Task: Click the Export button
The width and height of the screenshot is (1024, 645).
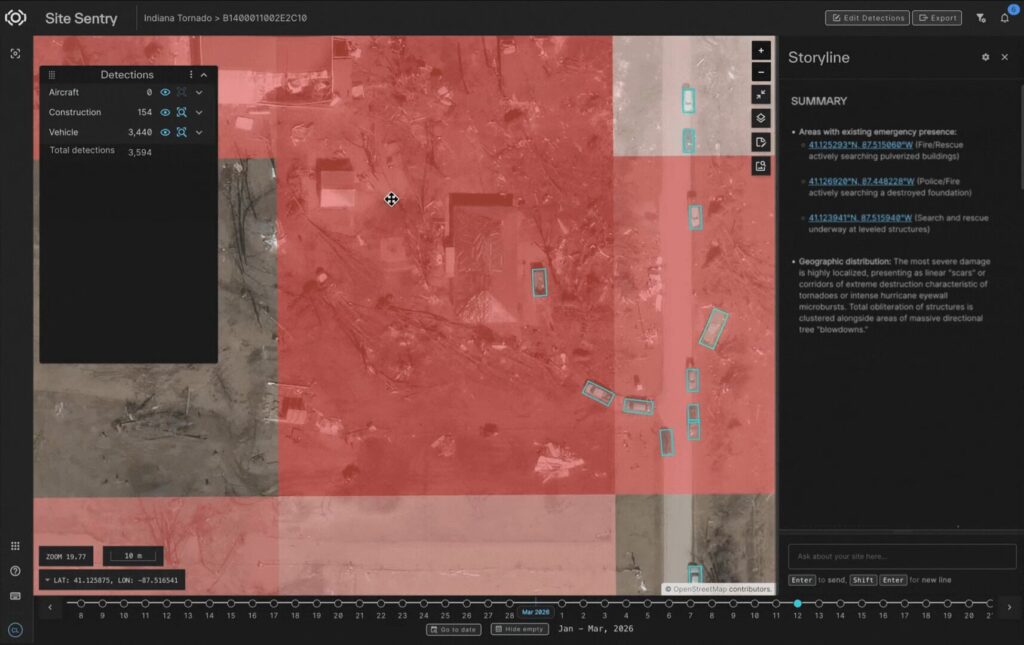Action: 936,18
